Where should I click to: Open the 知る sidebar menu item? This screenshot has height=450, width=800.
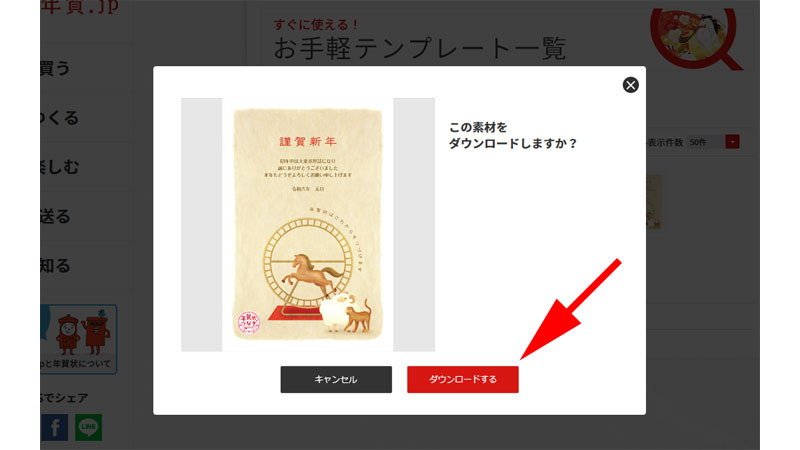(x=55, y=265)
